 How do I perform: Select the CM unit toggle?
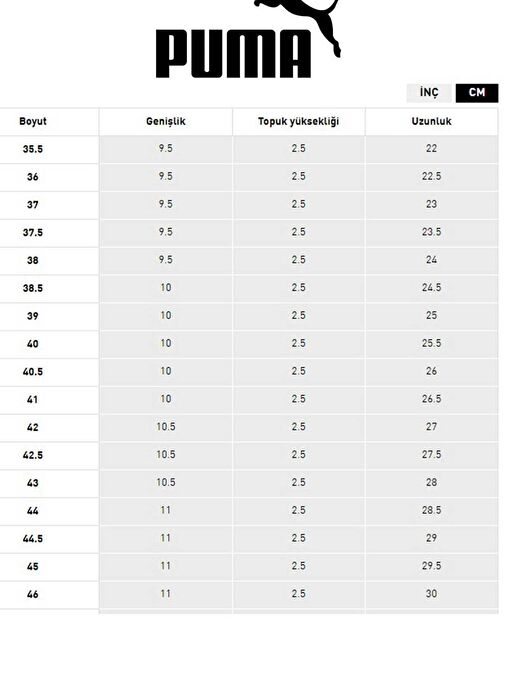(477, 93)
